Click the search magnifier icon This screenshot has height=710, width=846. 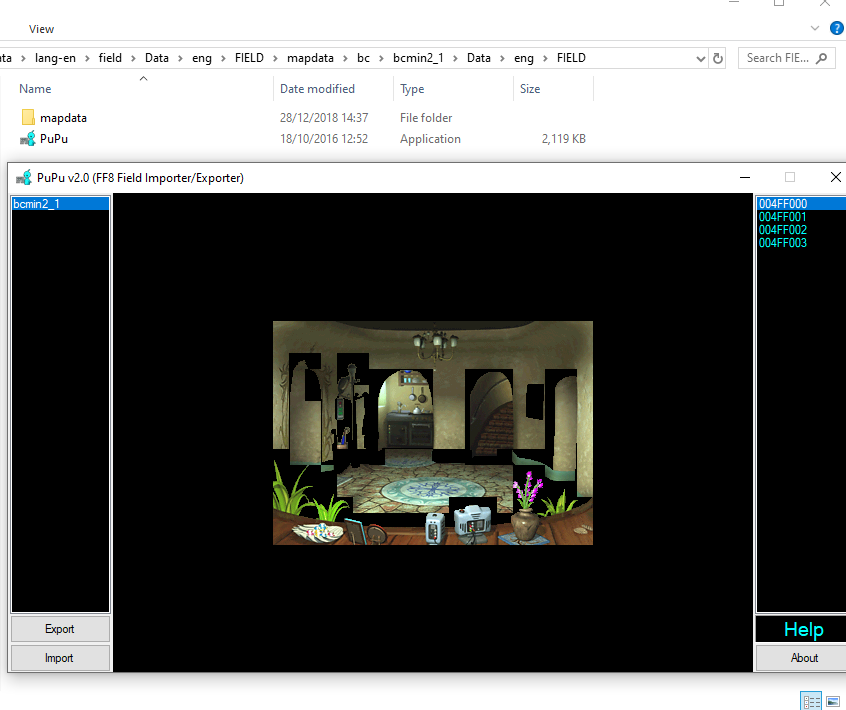[x=821, y=58]
